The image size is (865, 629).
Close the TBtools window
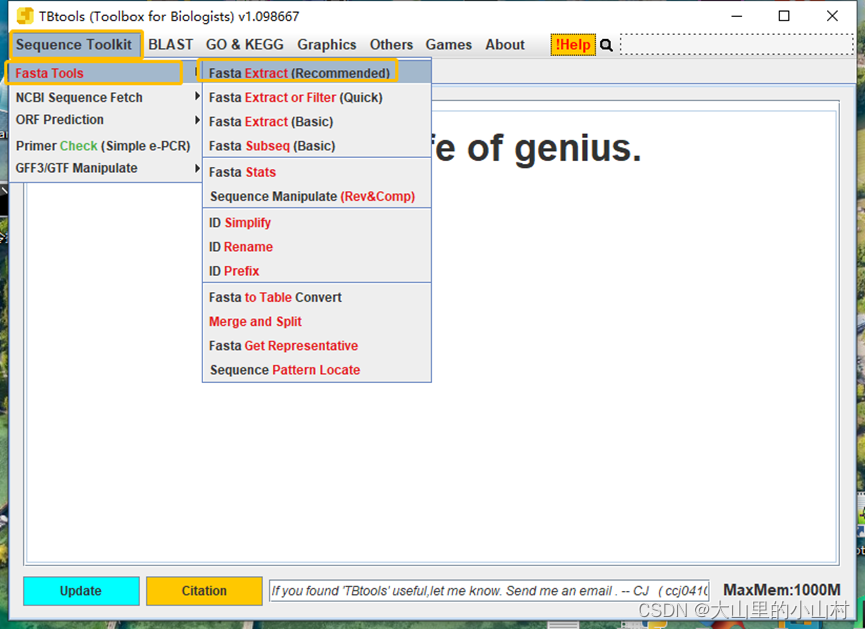(832, 16)
